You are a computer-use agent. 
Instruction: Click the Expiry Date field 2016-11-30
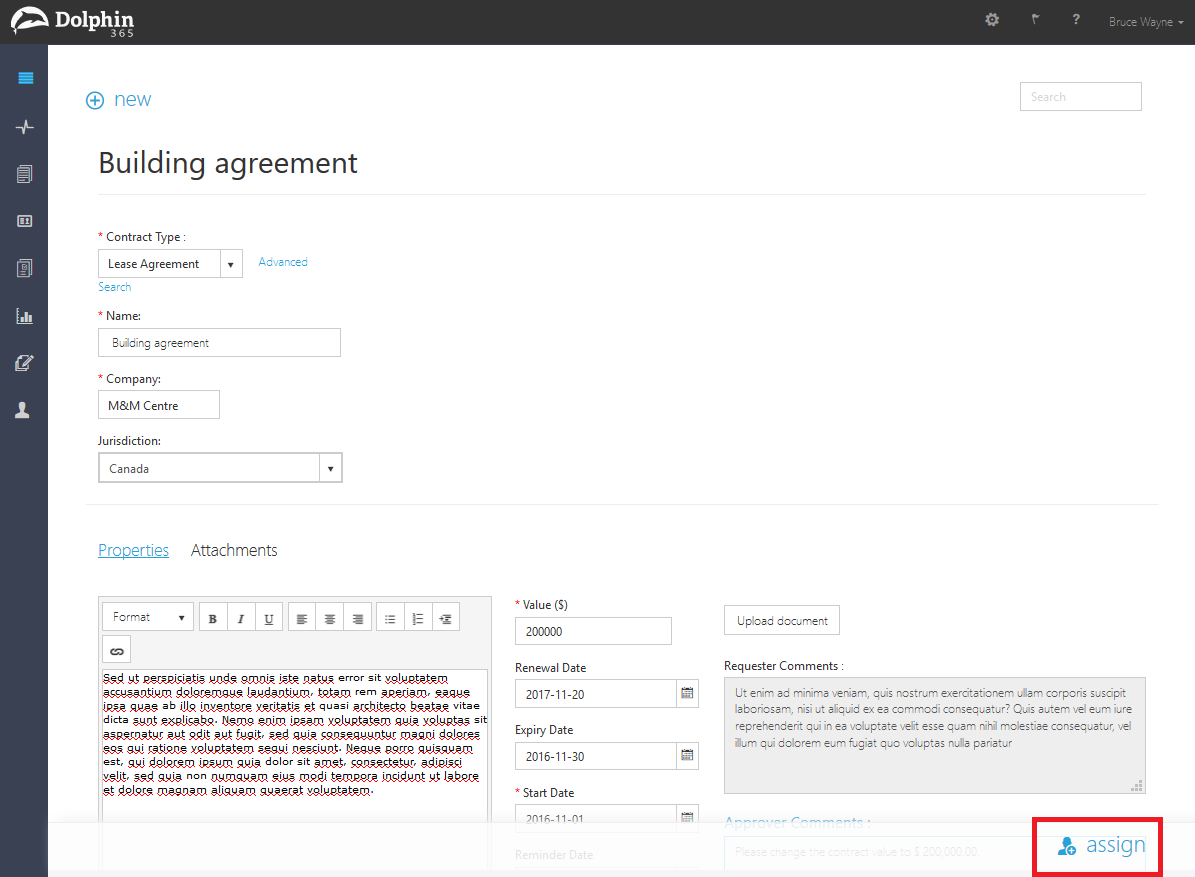[x=596, y=756]
